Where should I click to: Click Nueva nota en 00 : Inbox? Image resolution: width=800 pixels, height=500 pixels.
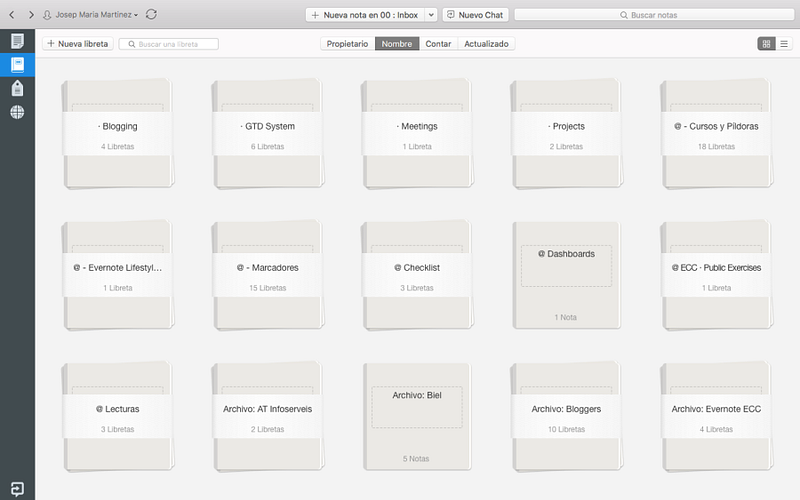coord(365,15)
